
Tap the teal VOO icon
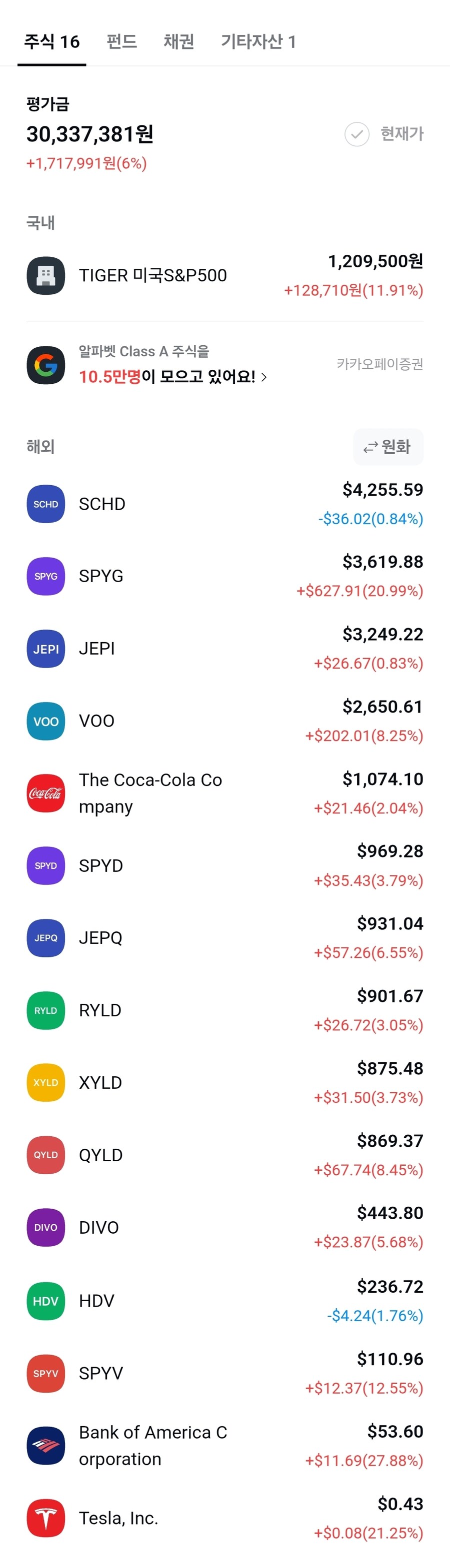pyautogui.click(x=45, y=722)
